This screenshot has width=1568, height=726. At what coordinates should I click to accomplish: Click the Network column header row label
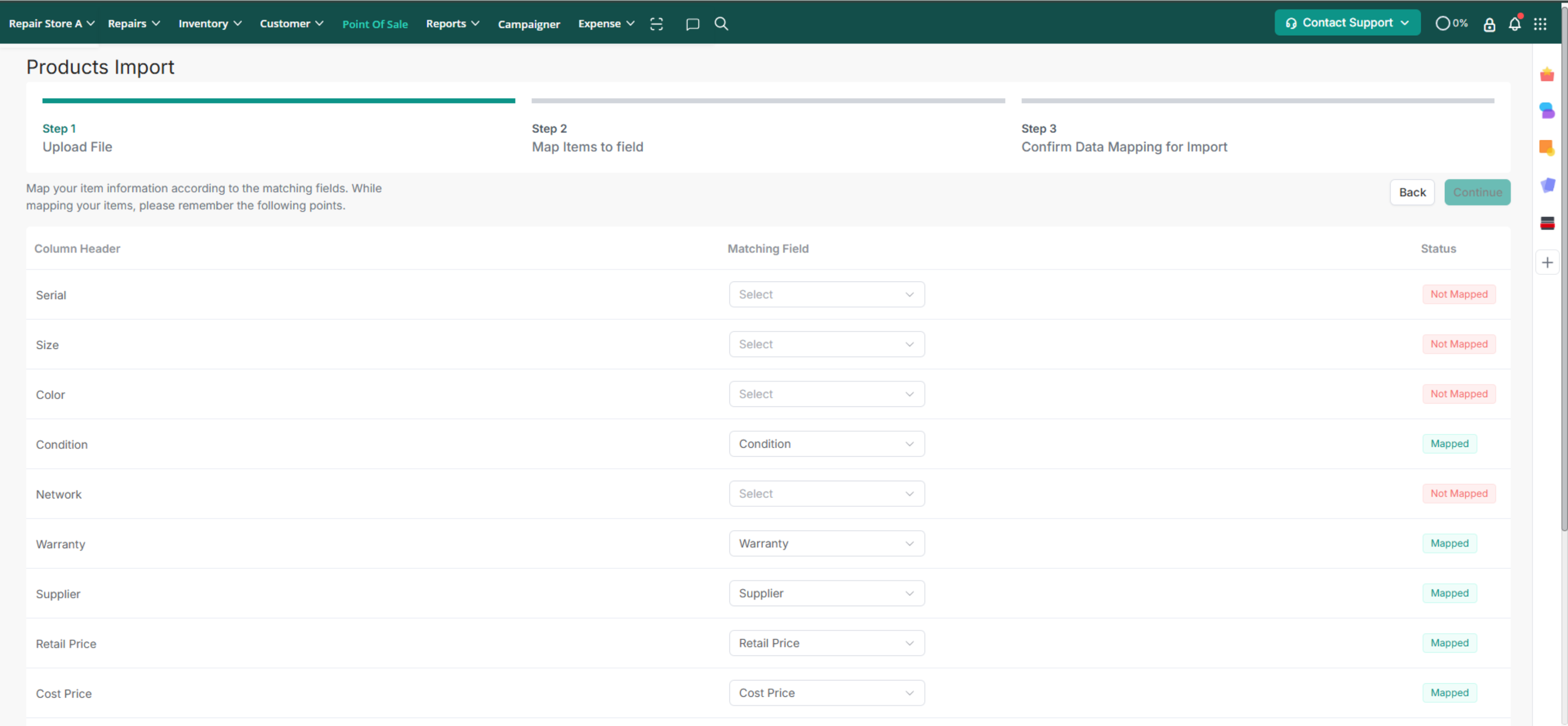point(59,495)
